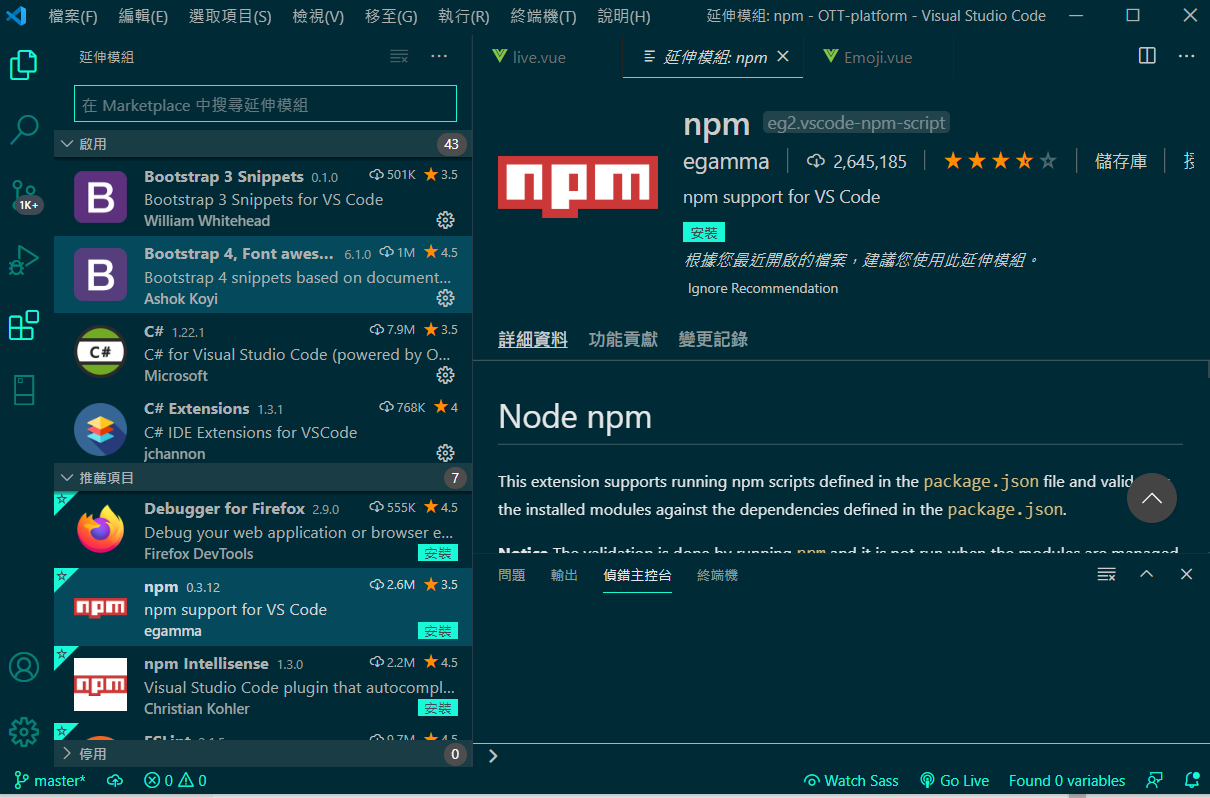
Task: Open the 說明(H) menu
Action: click(x=623, y=16)
